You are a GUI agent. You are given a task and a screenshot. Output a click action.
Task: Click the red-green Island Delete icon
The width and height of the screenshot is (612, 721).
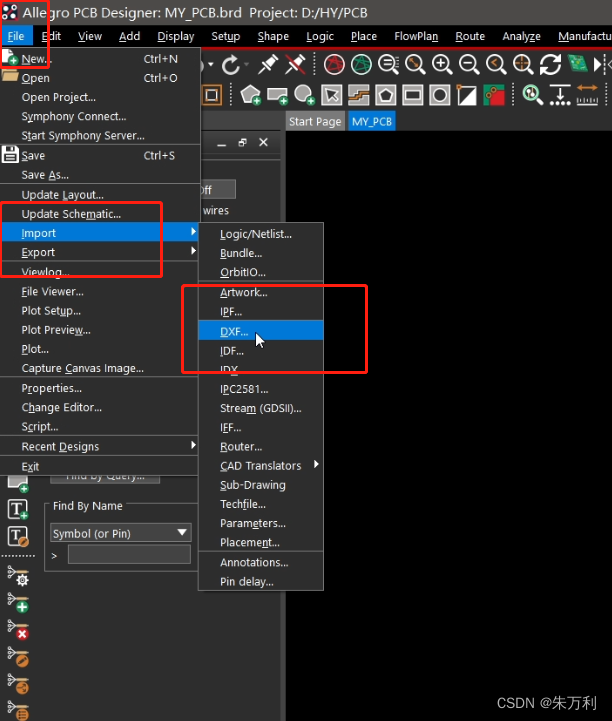tap(494, 95)
